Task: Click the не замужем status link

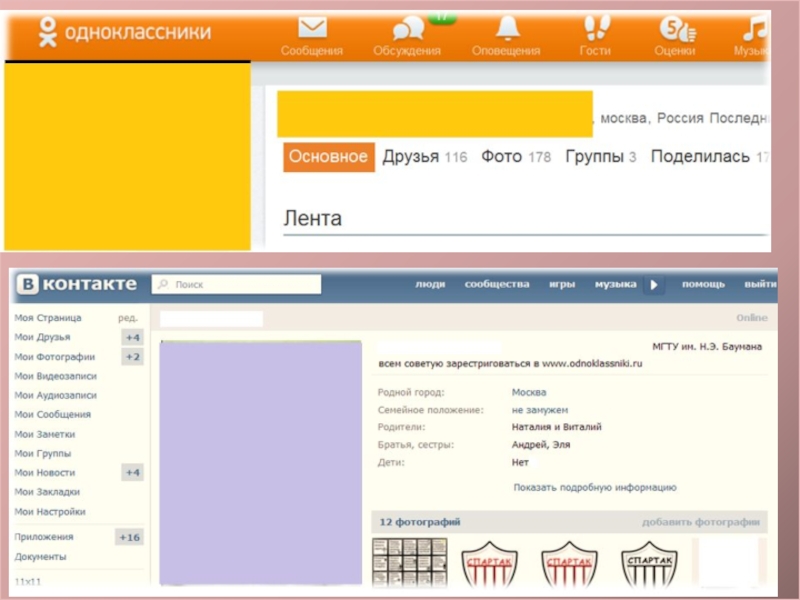Action: coord(539,410)
